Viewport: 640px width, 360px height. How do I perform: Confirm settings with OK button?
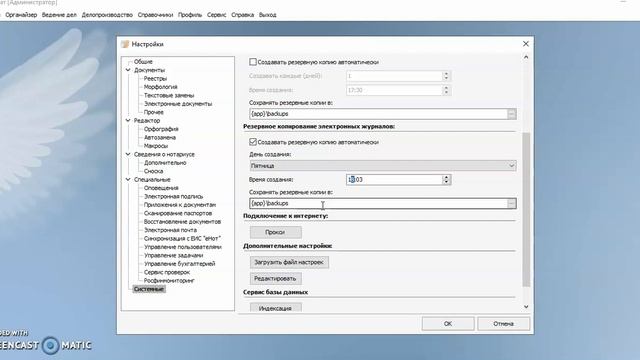(x=448, y=324)
